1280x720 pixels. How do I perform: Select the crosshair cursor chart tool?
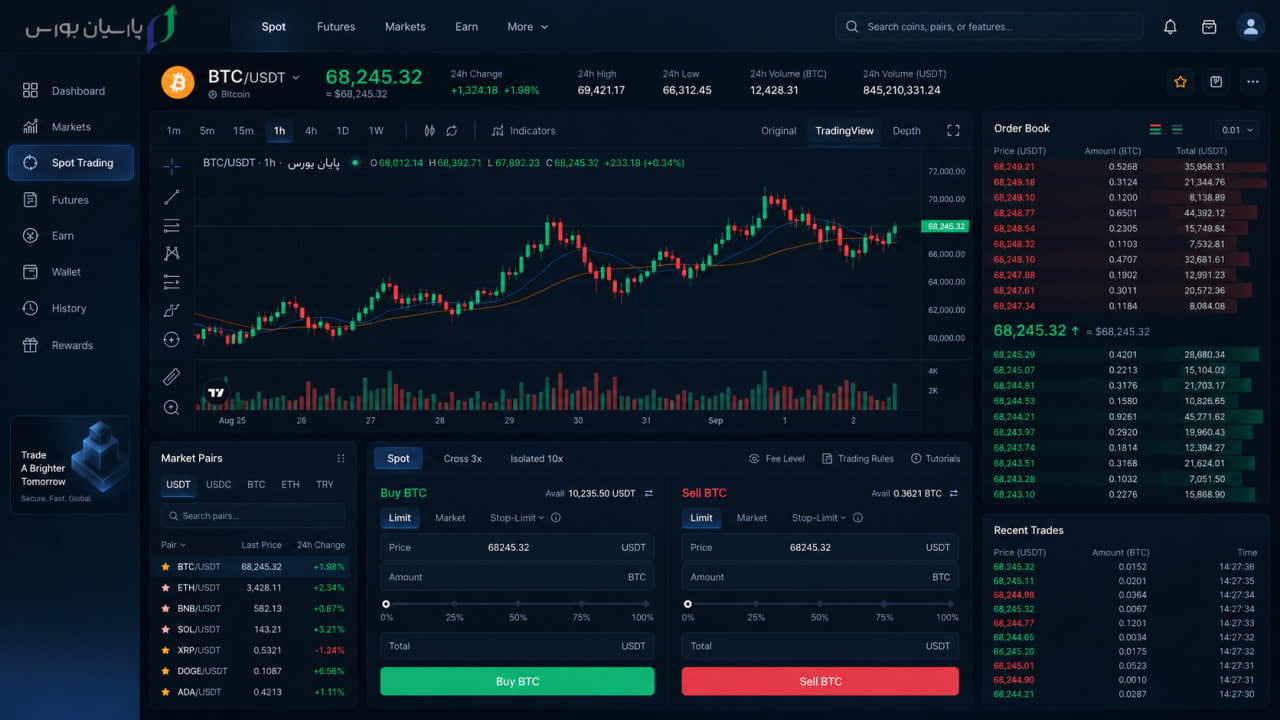tap(171, 166)
